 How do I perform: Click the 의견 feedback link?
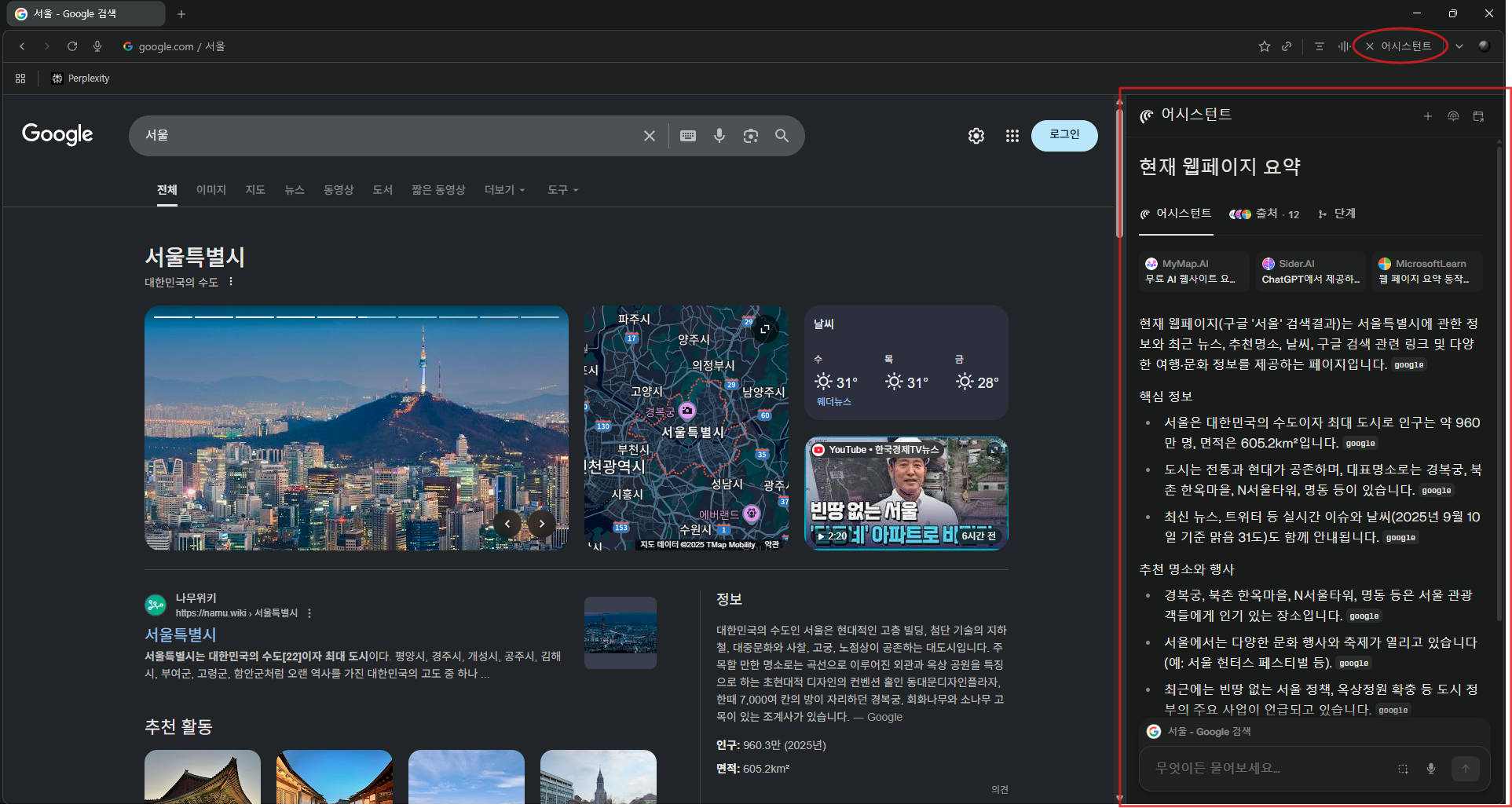pyautogui.click(x=999, y=790)
